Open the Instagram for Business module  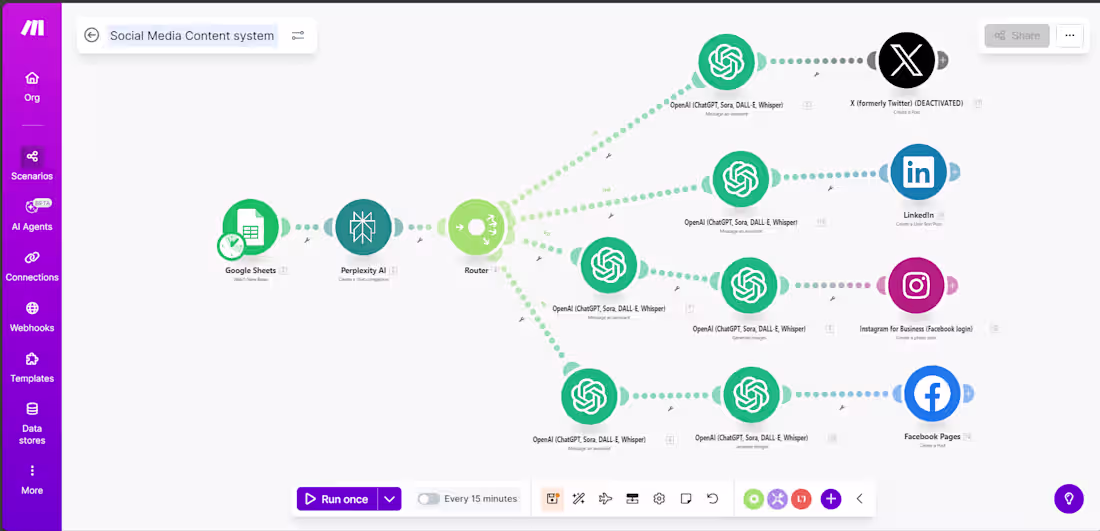(916, 285)
